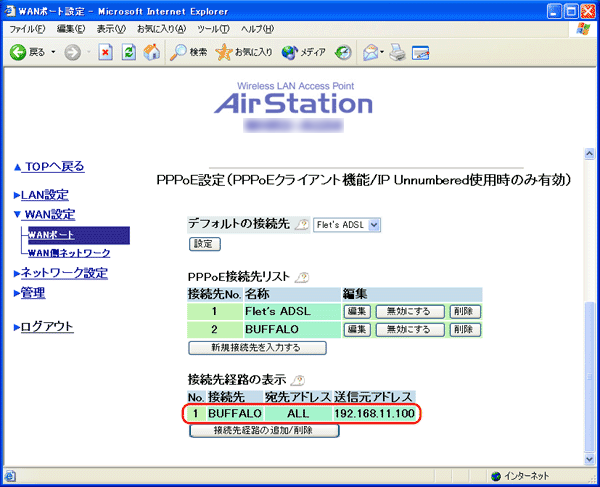Click the vertical scrollbar thumb
Screen dimensions: 600x487
pos(589,376)
